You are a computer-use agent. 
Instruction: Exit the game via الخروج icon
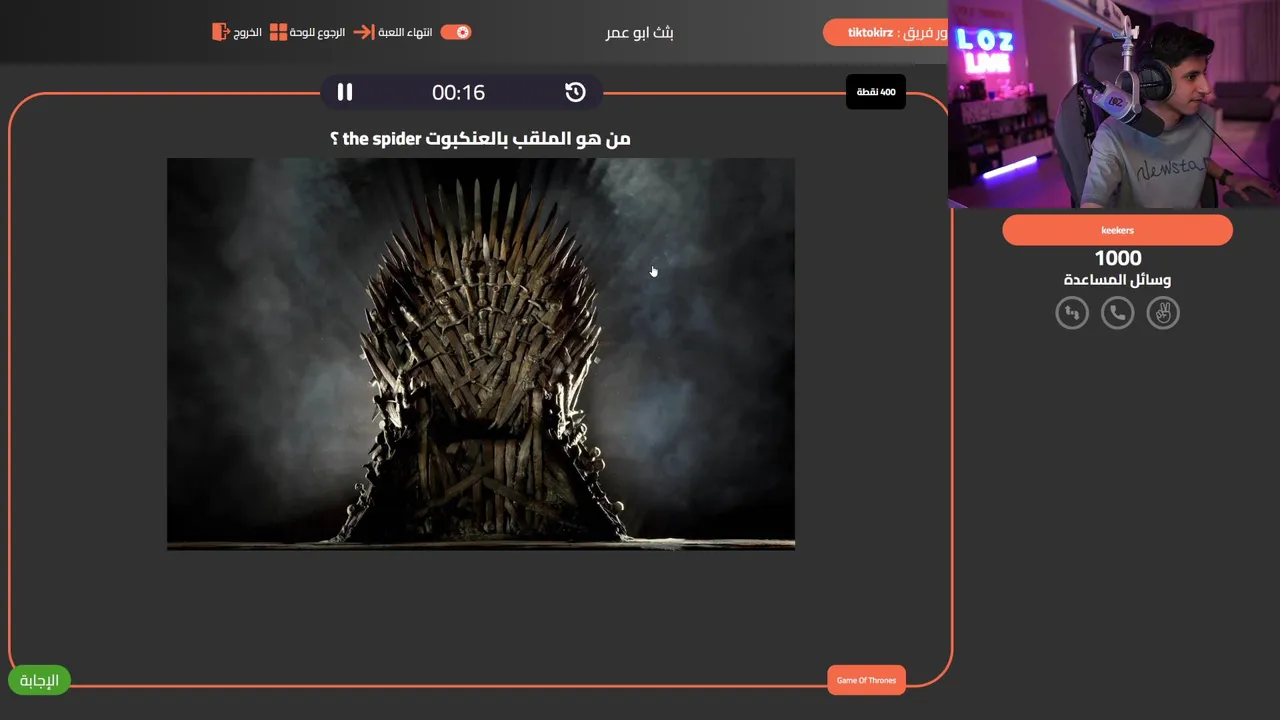click(x=220, y=32)
